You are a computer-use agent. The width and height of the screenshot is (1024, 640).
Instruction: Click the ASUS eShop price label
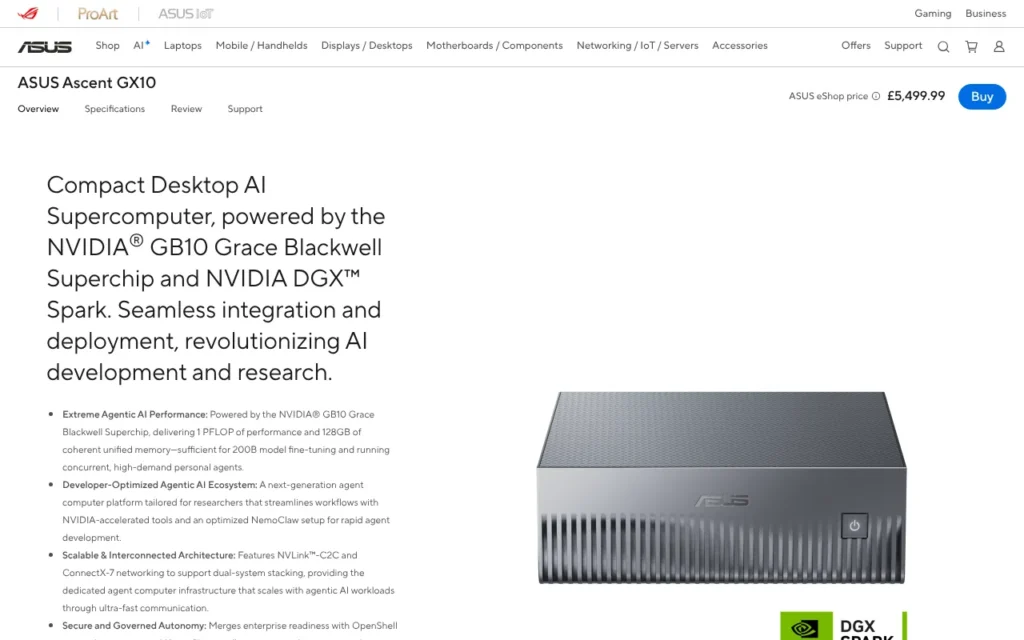828,96
